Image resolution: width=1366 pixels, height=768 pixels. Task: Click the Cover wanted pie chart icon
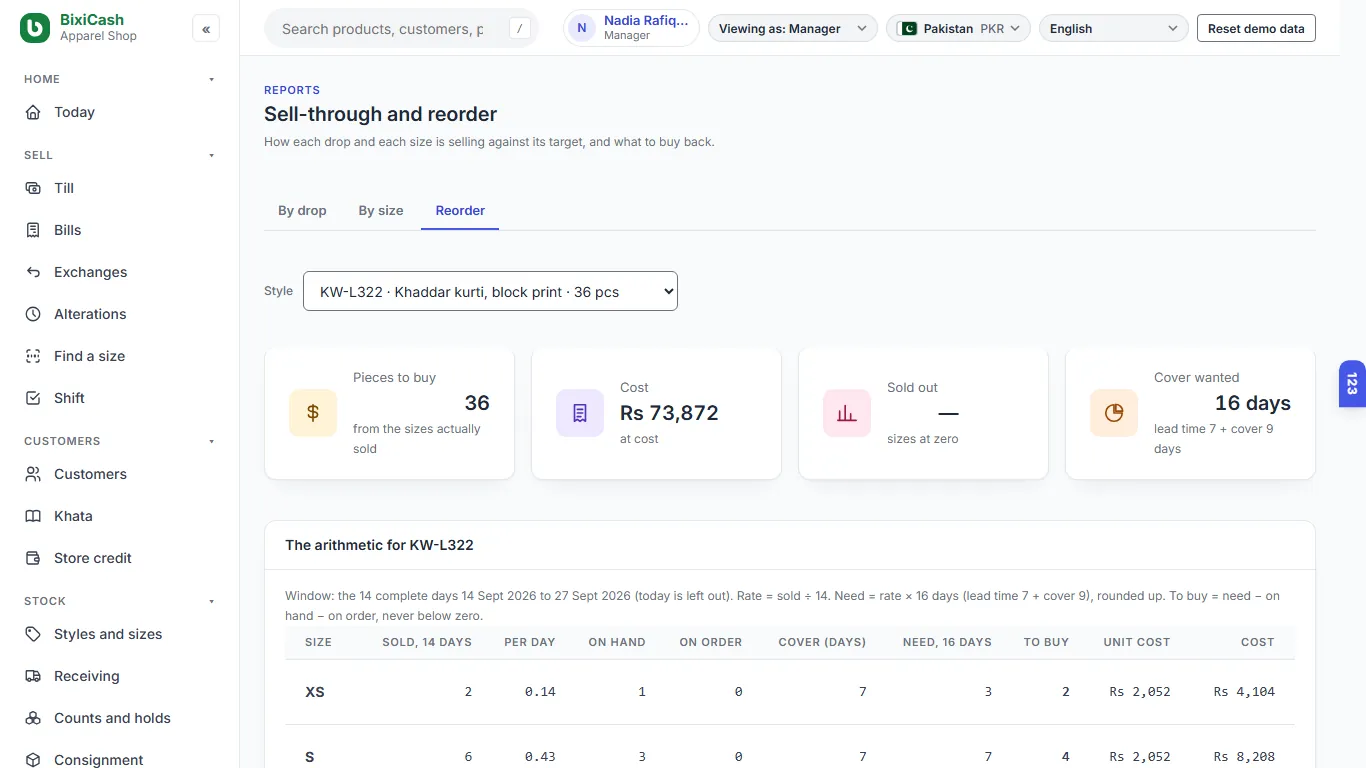[1114, 413]
